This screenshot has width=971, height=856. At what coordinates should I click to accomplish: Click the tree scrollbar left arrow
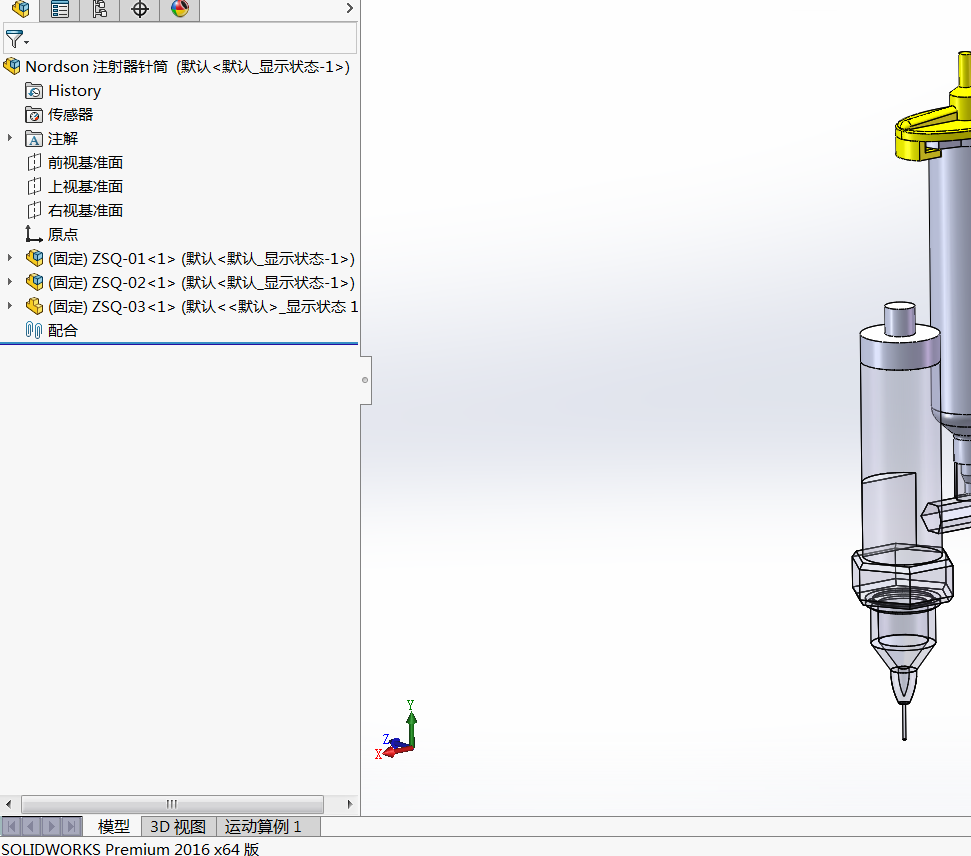[x=8, y=804]
